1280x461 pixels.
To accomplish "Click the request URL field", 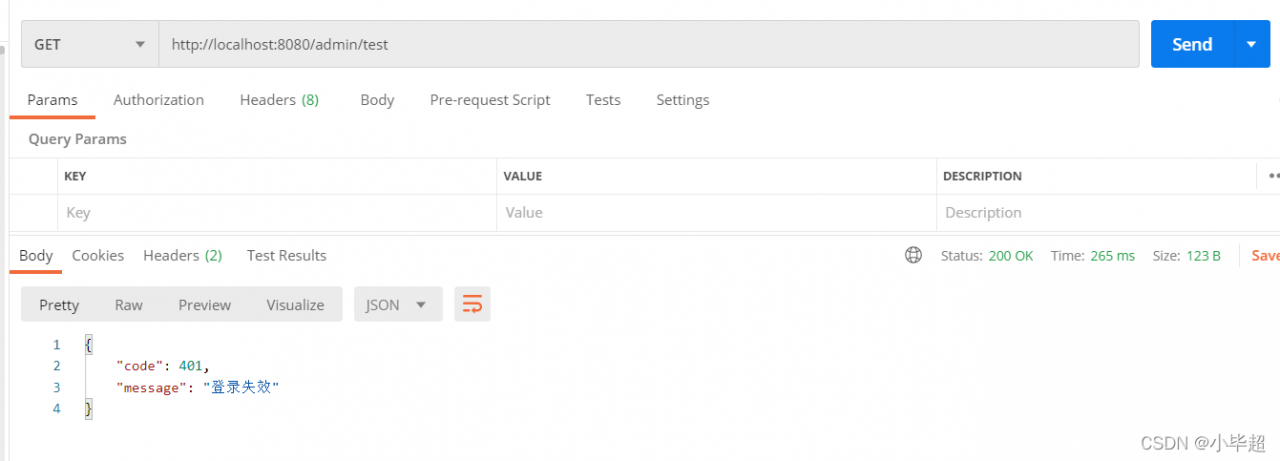I will (x=648, y=44).
